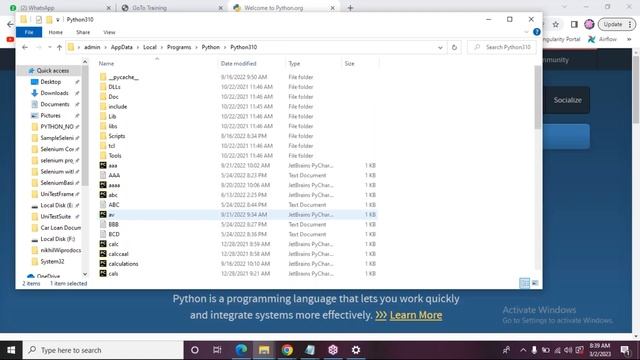Open File Explorer help icon

537,32
